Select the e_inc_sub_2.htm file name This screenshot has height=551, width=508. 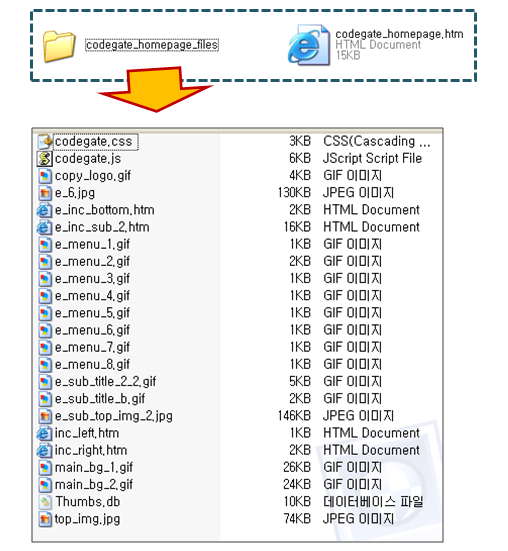(102, 227)
